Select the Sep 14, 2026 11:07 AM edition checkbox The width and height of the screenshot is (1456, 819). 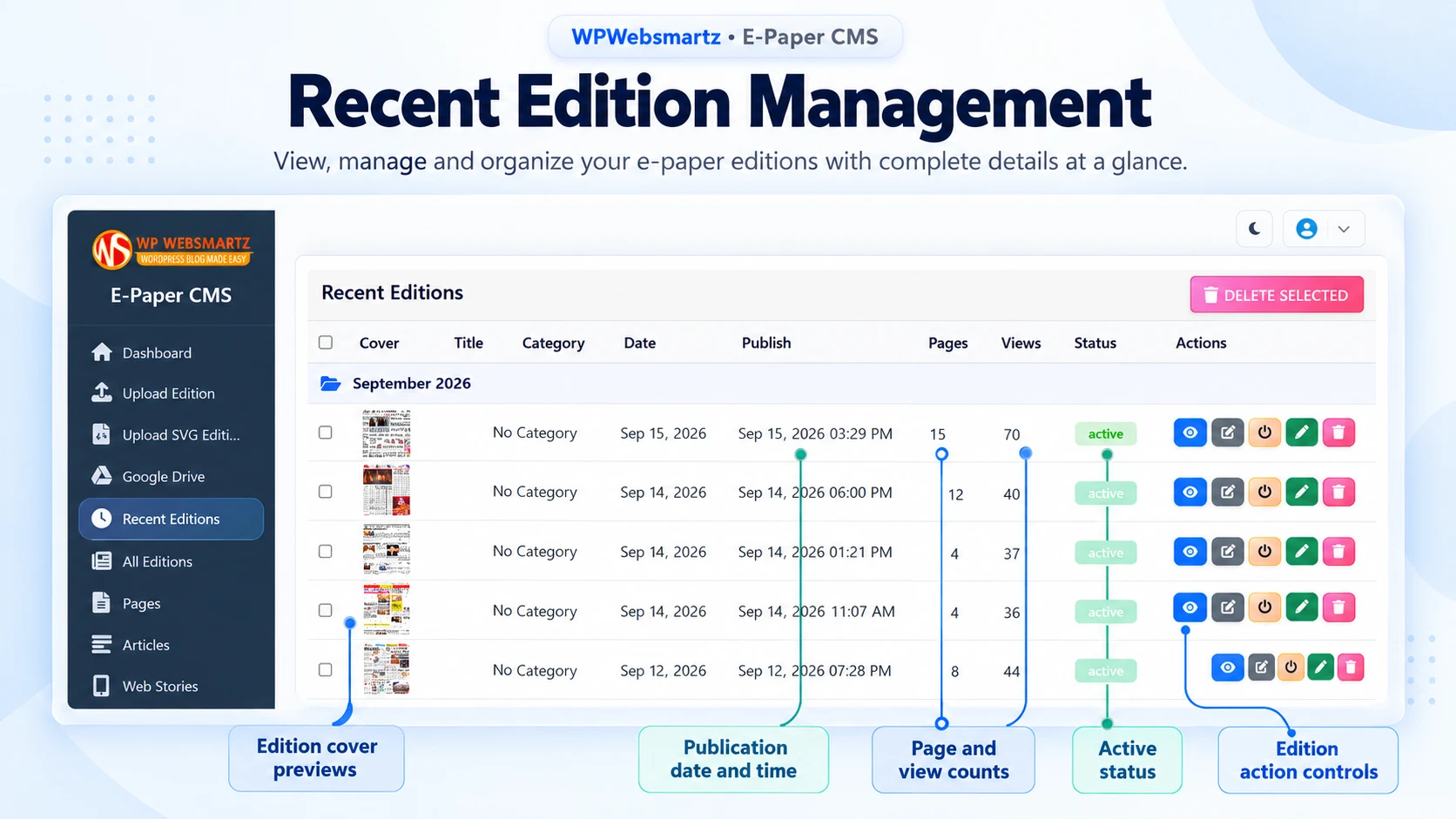326,610
